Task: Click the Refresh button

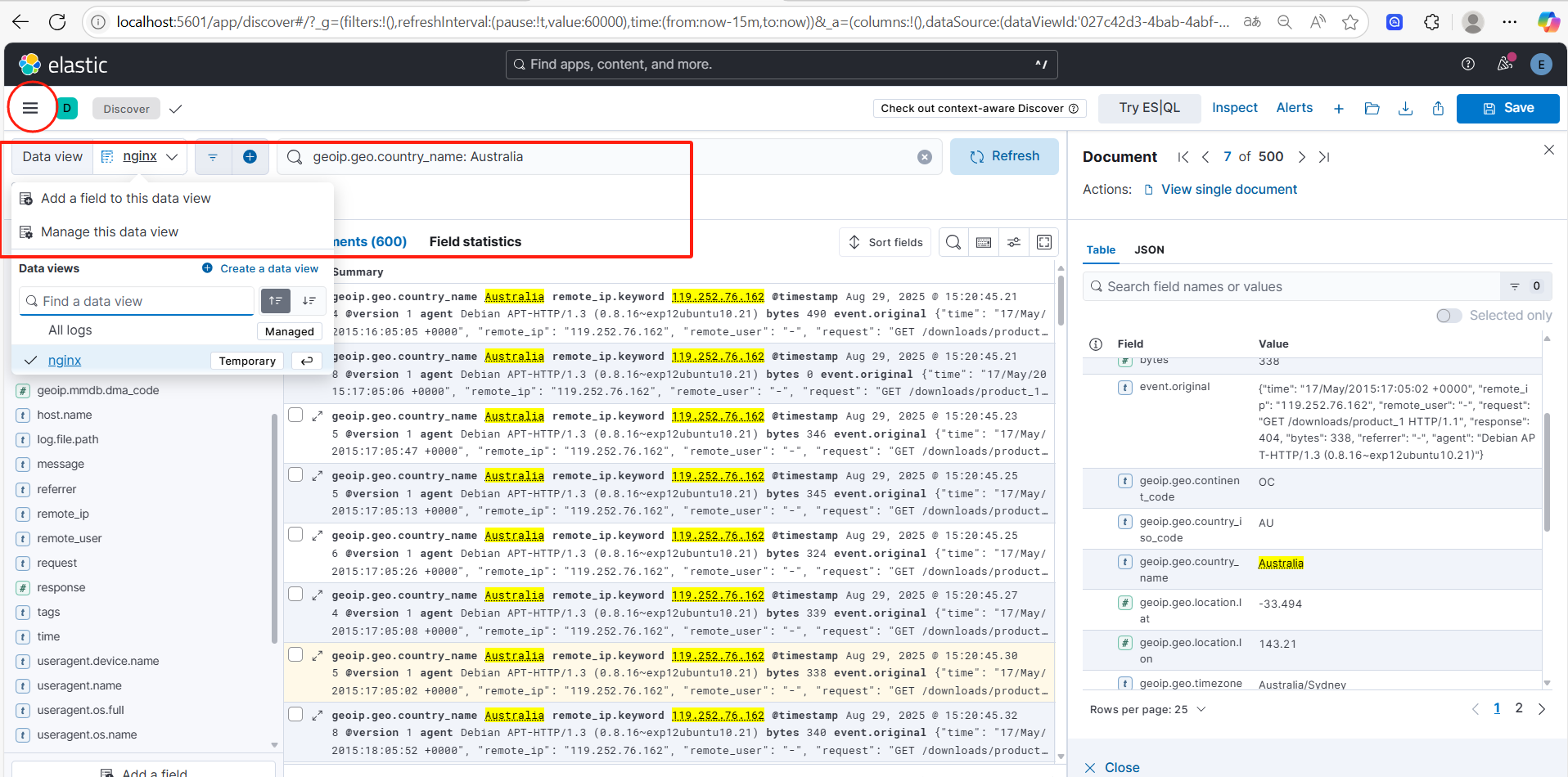Action: pos(1004,156)
